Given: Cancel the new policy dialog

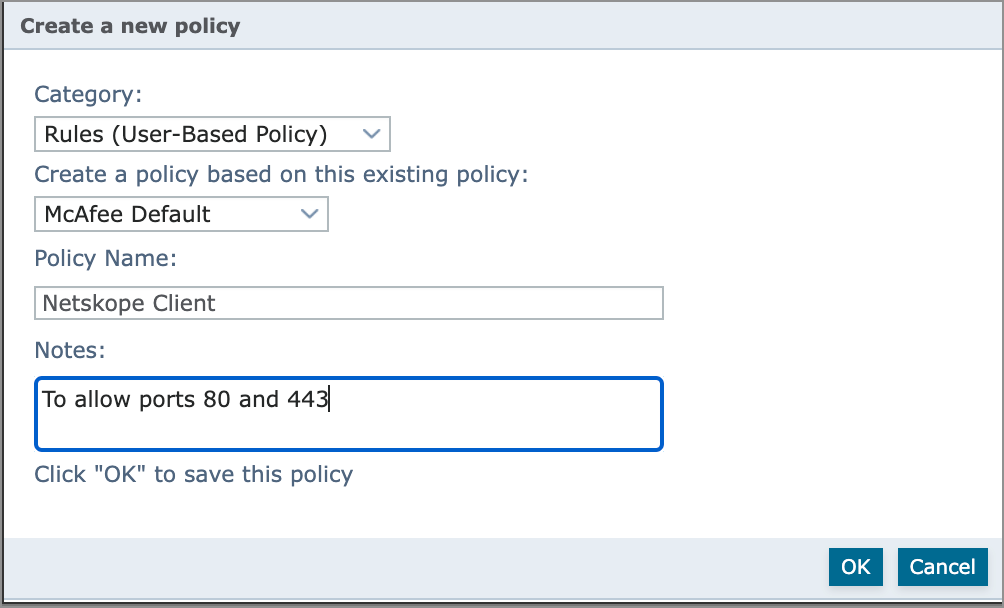Looking at the screenshot, I should pos(942,567).
